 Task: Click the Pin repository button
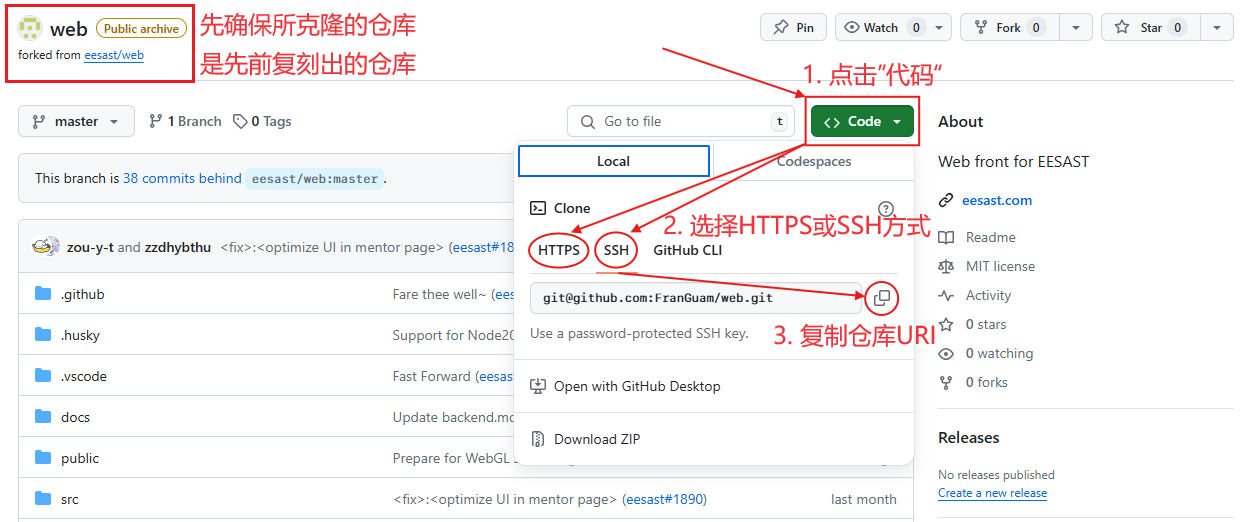pos(794,28)
